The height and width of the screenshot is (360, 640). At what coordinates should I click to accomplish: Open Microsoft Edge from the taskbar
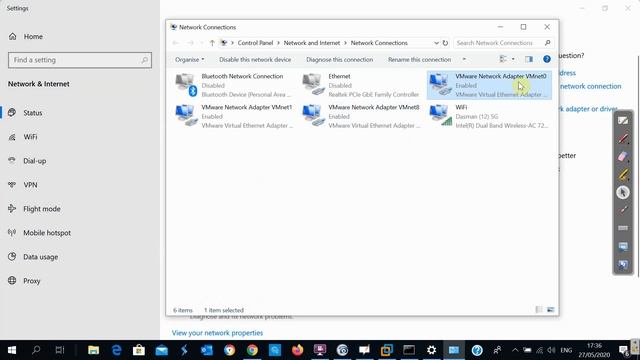116,350
